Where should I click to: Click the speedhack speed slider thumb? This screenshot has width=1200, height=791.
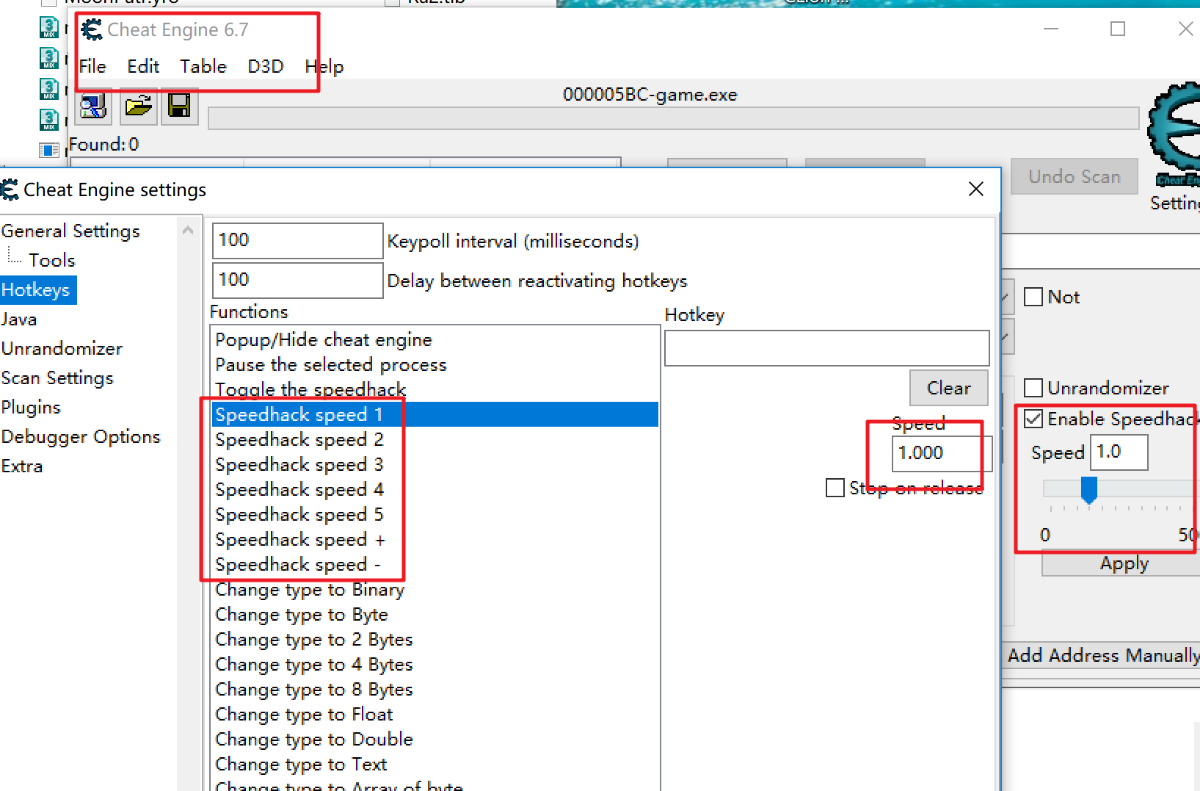pos(1090,489)
